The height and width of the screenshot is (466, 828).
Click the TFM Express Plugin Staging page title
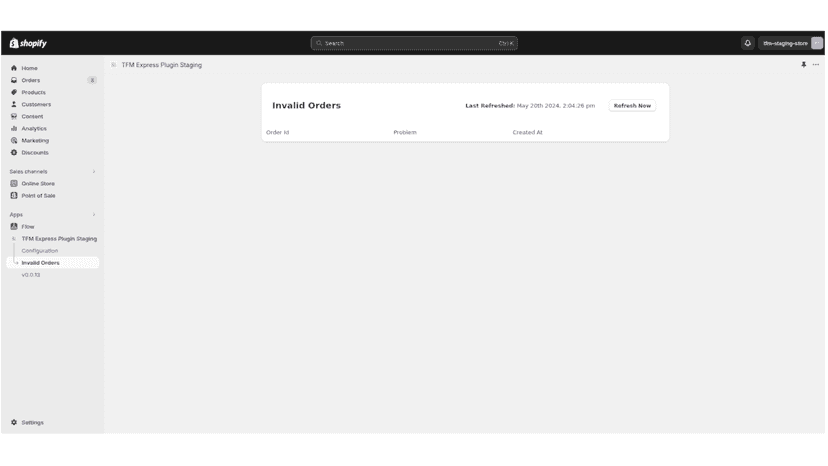click(162, 65)
